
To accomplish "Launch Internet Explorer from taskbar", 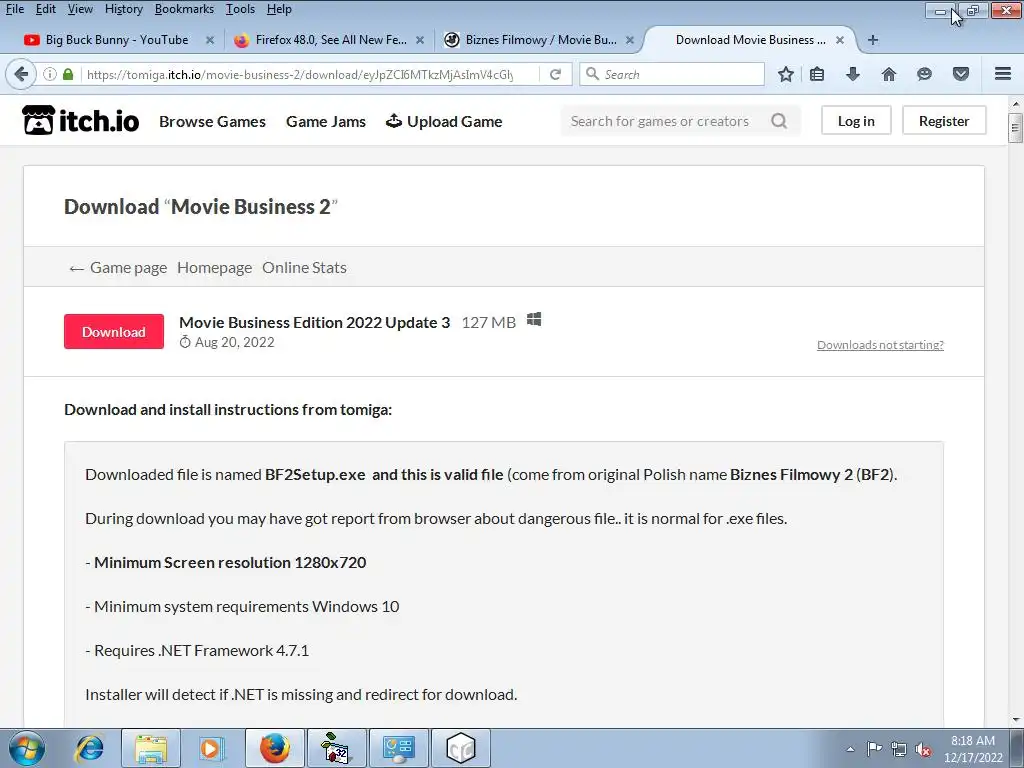I will click(x=89, y=748).
